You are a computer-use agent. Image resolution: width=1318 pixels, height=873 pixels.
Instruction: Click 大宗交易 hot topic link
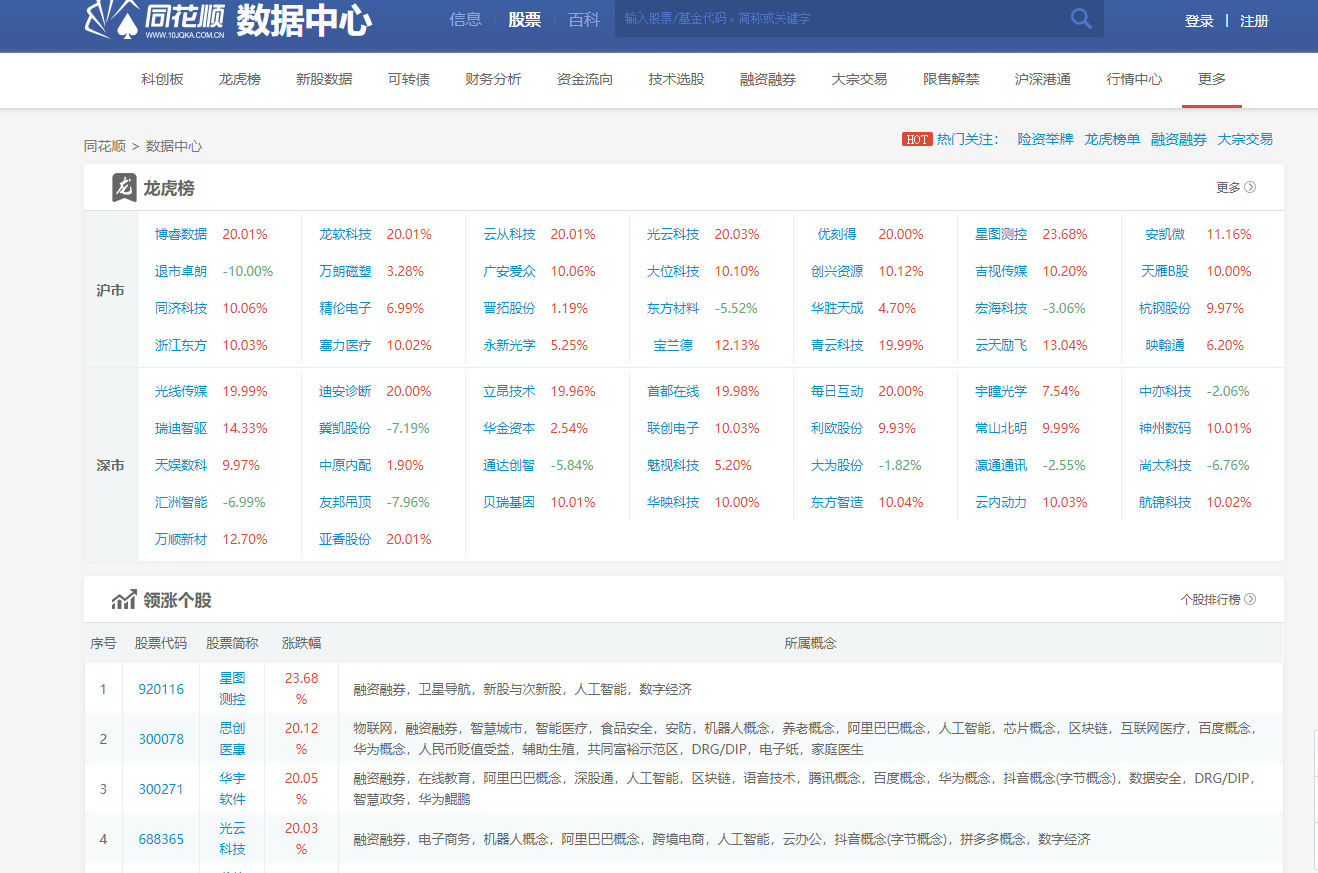[1245, 139]
